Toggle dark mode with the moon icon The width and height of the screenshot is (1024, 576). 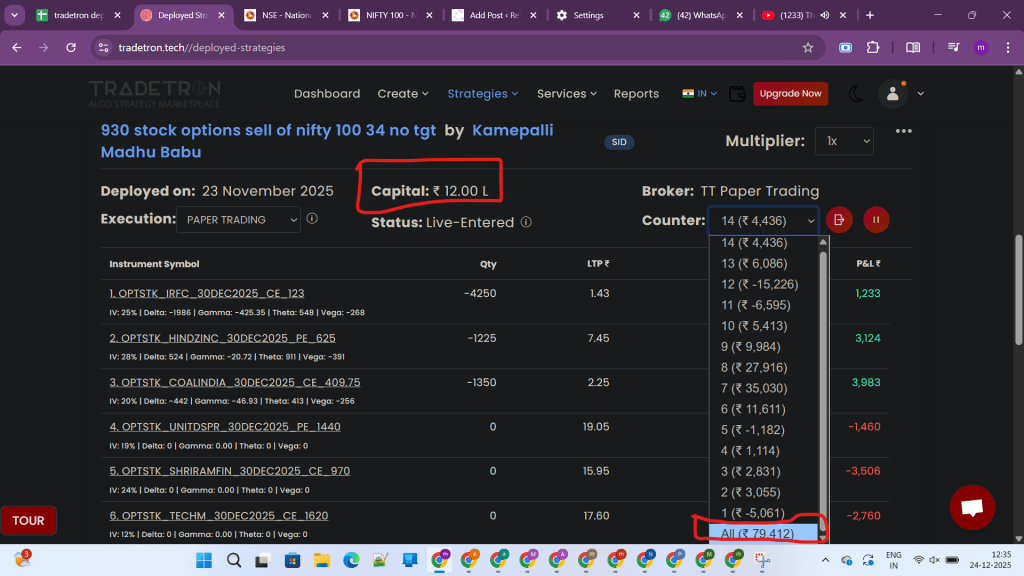pyautogui.click(x=856, y=94)
